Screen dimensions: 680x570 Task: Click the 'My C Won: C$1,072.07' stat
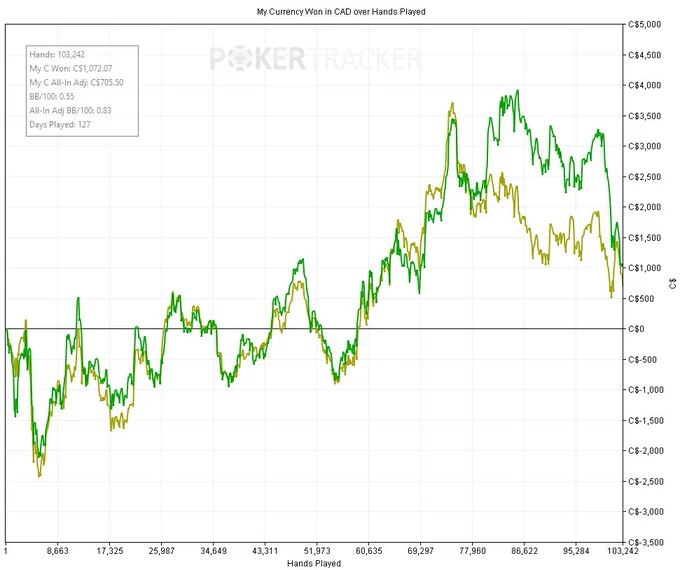[x=71, y=68]
